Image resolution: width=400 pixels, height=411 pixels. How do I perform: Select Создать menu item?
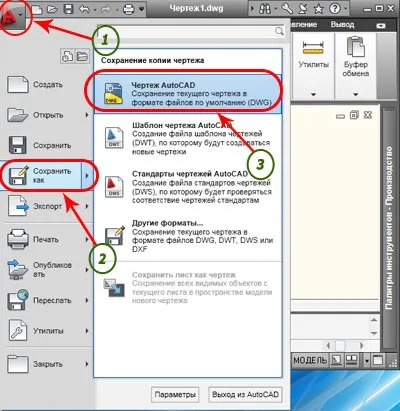pos(47,84)
